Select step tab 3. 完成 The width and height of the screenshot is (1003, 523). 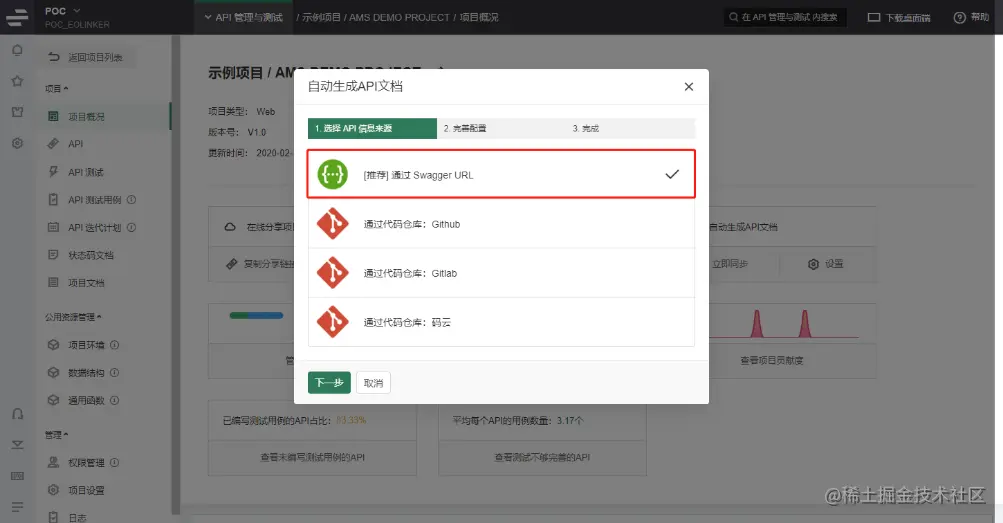pyautogui.click(x=631, y=129)
